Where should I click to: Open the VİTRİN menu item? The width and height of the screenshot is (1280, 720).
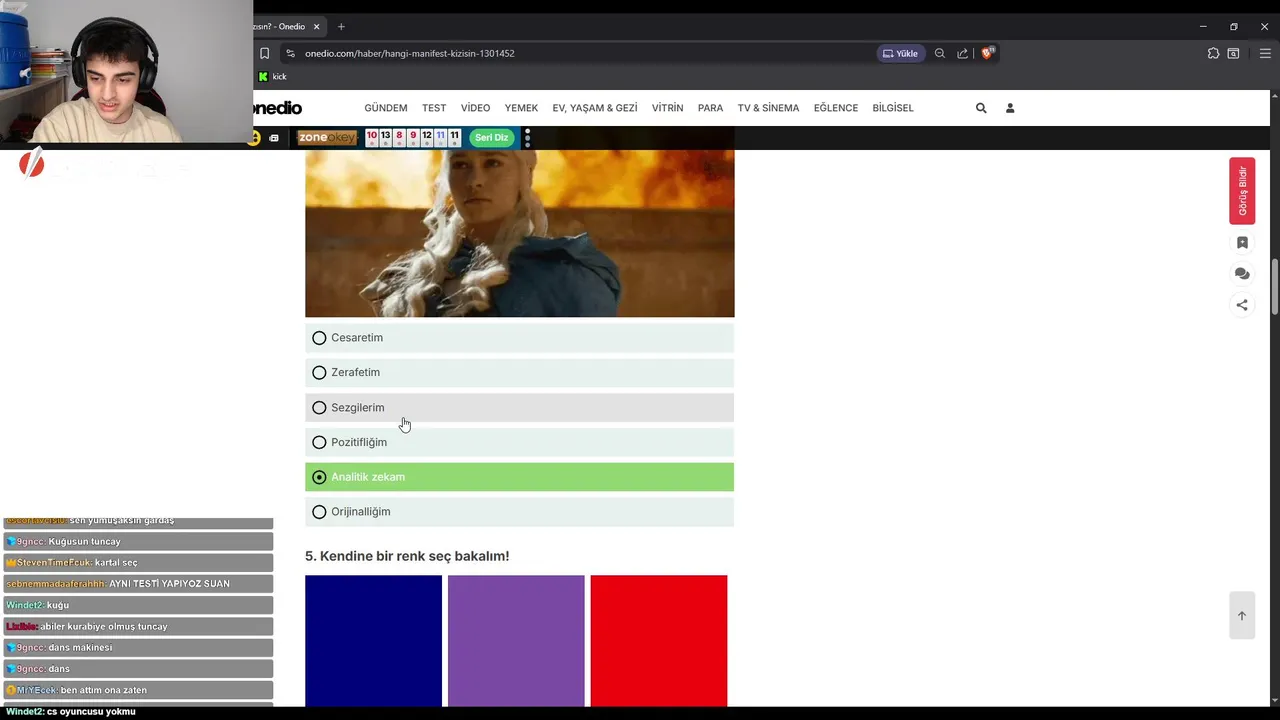point(667,108)
